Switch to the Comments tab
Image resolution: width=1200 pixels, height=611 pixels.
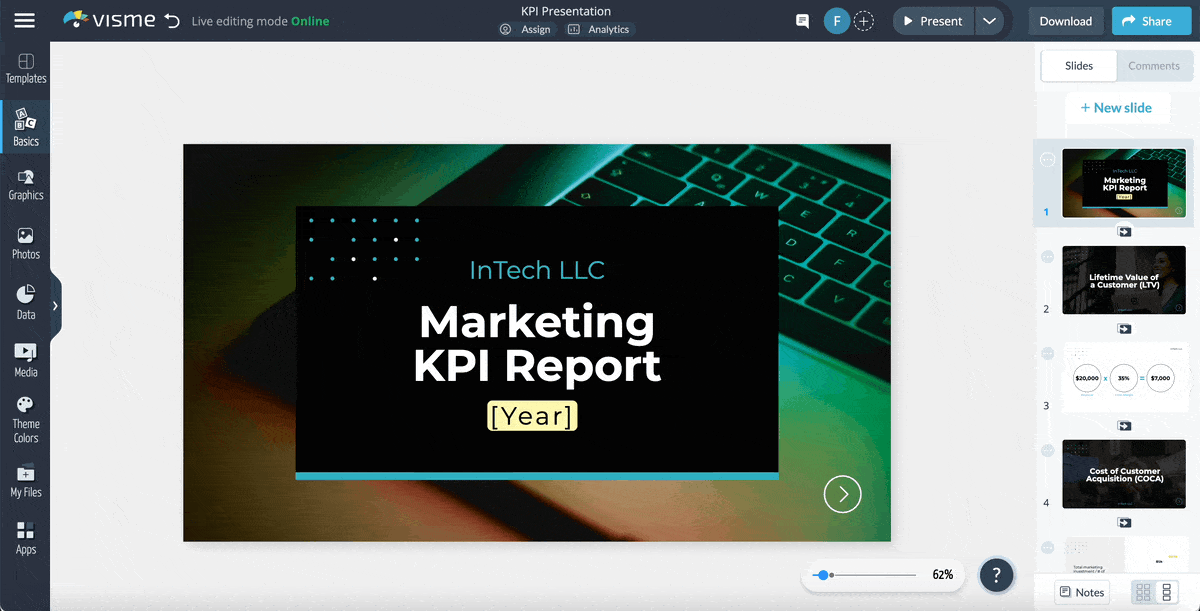pos(1154,66)
